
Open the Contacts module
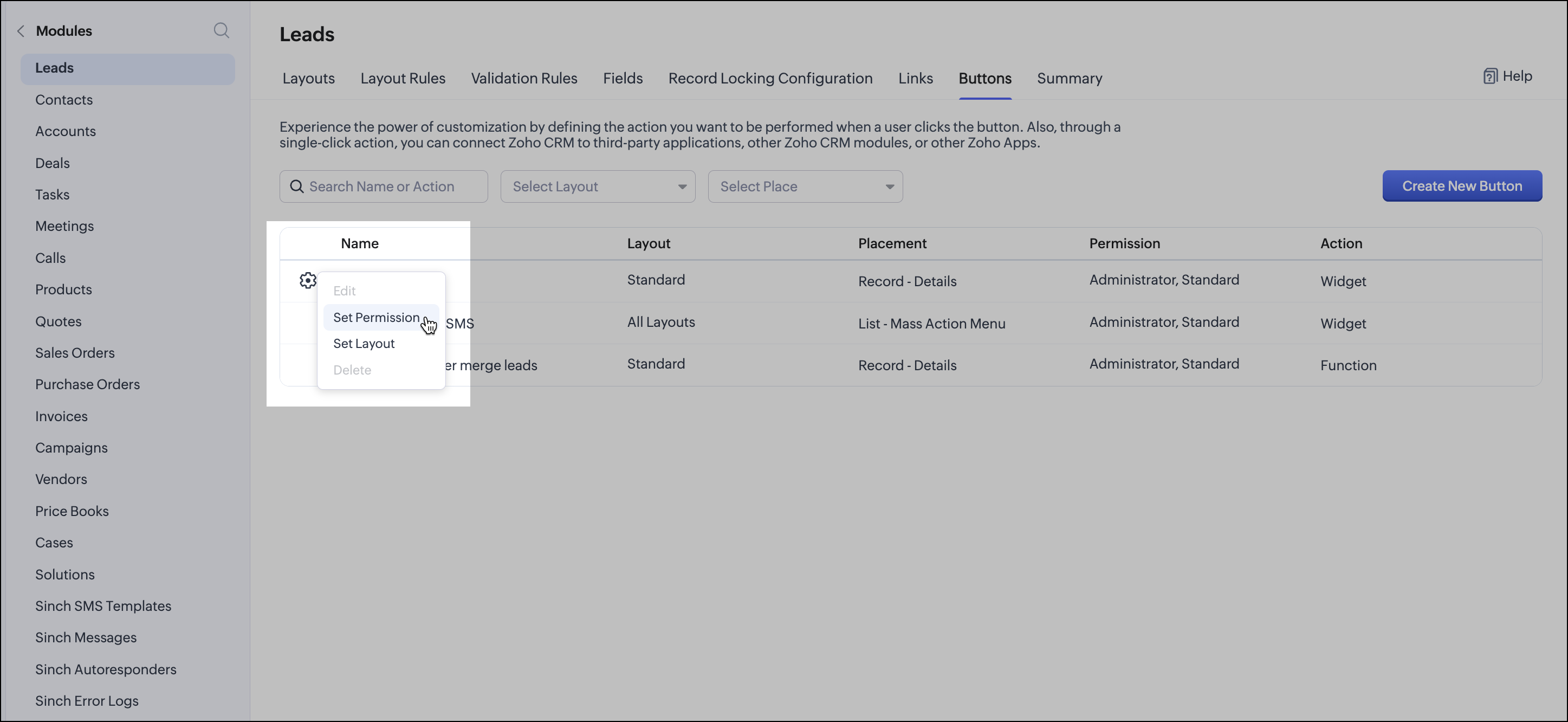point(64,100)
